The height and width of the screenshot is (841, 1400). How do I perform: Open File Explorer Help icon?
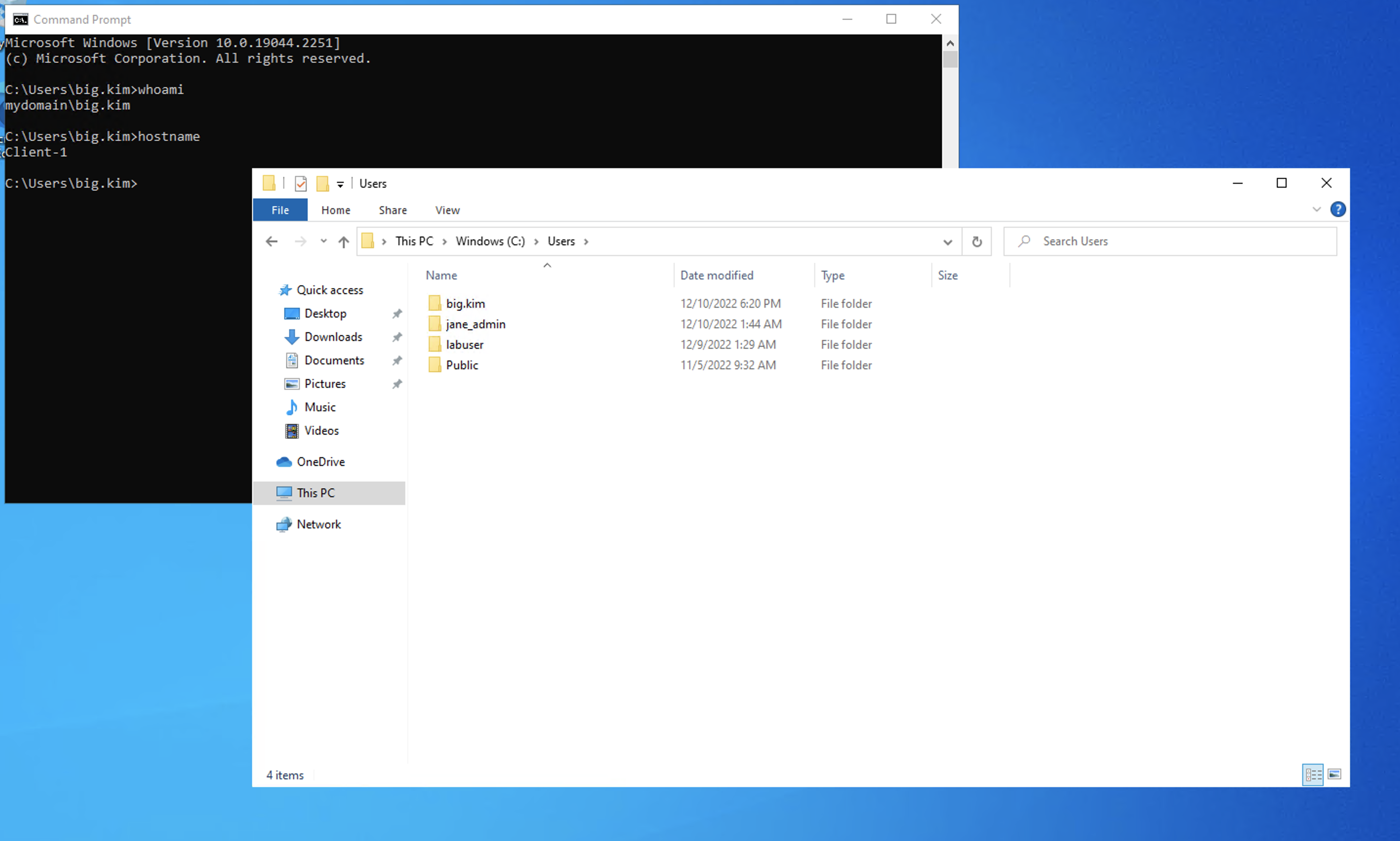coord(1338,209)
